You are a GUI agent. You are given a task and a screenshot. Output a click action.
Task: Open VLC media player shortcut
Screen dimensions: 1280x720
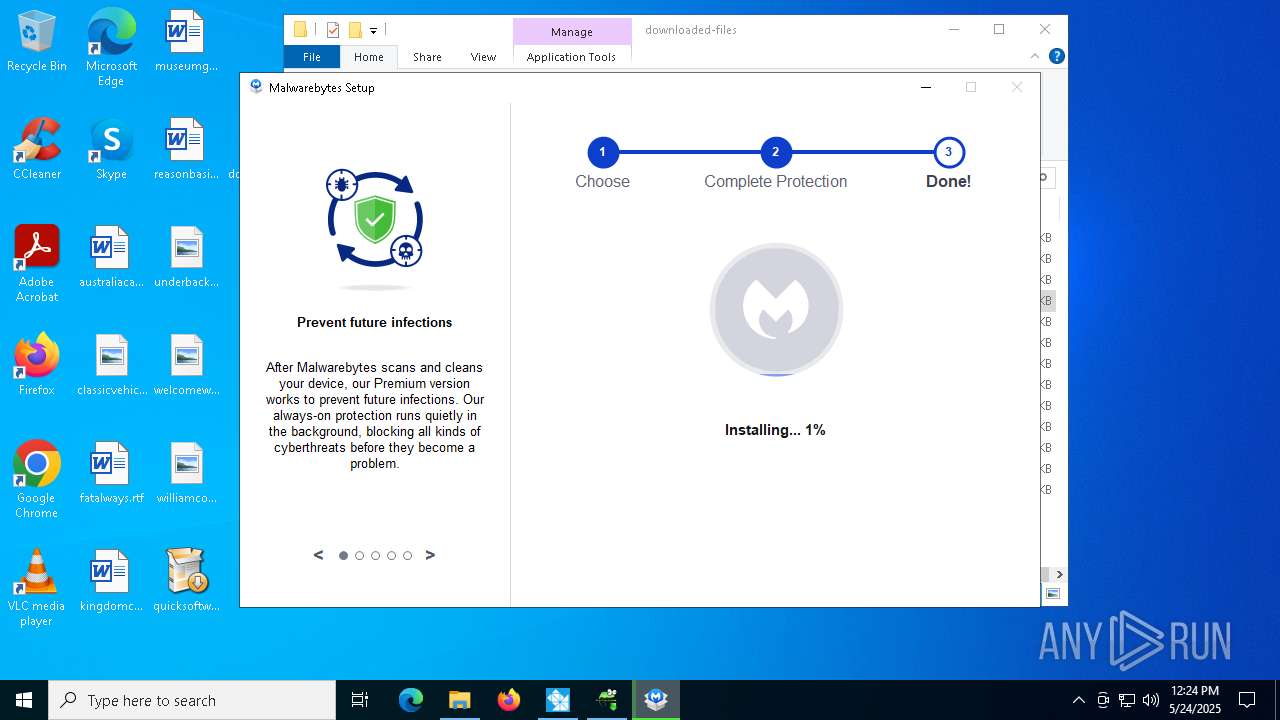click(x=37, y=588)
